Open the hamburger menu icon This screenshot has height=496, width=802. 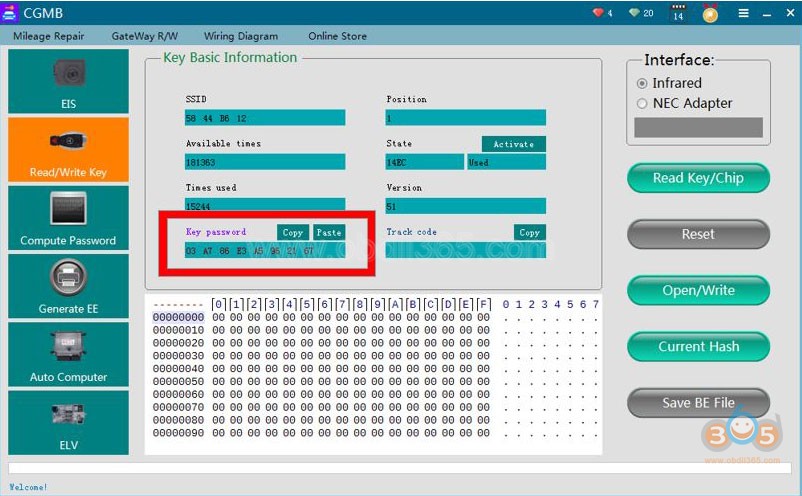[x=744, y=13]
